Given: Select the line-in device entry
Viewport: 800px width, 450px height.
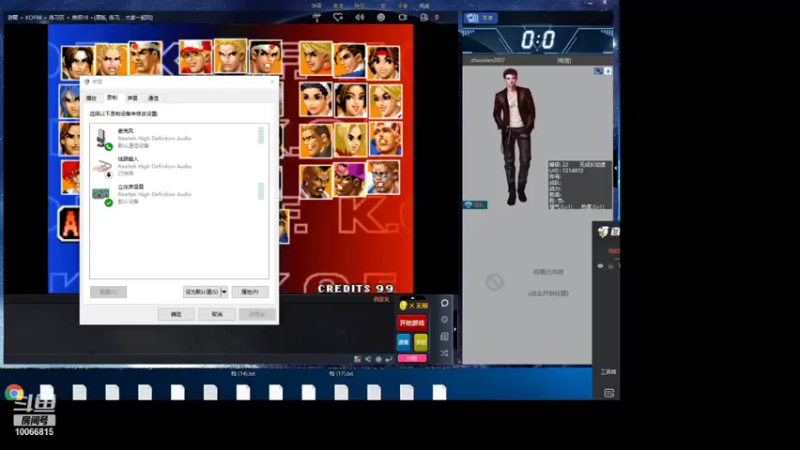Looking at the screenshot, I should [179, 166].
